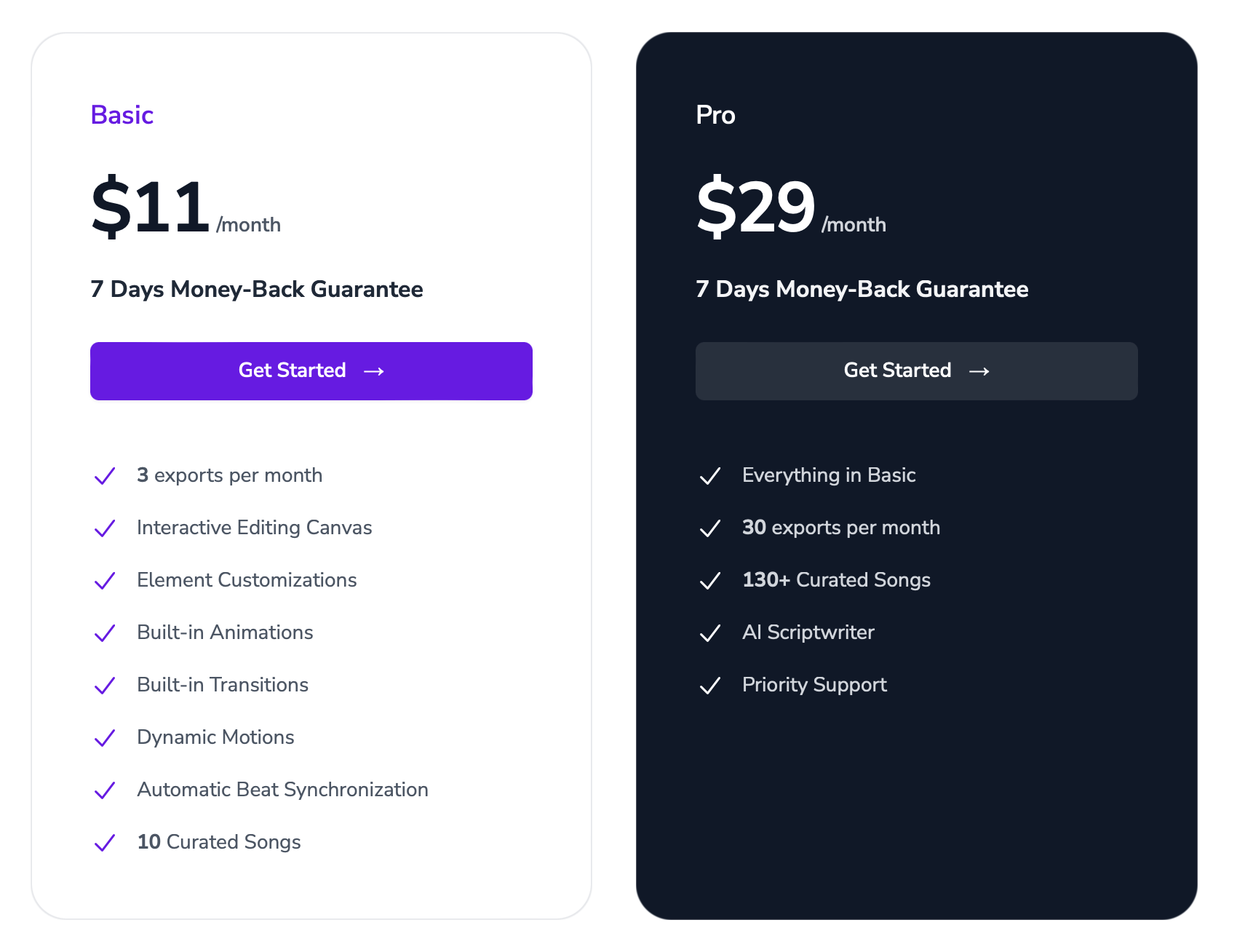
Task: Click checkmark beside 3 exports per month
Action: [x=105, y=476]
